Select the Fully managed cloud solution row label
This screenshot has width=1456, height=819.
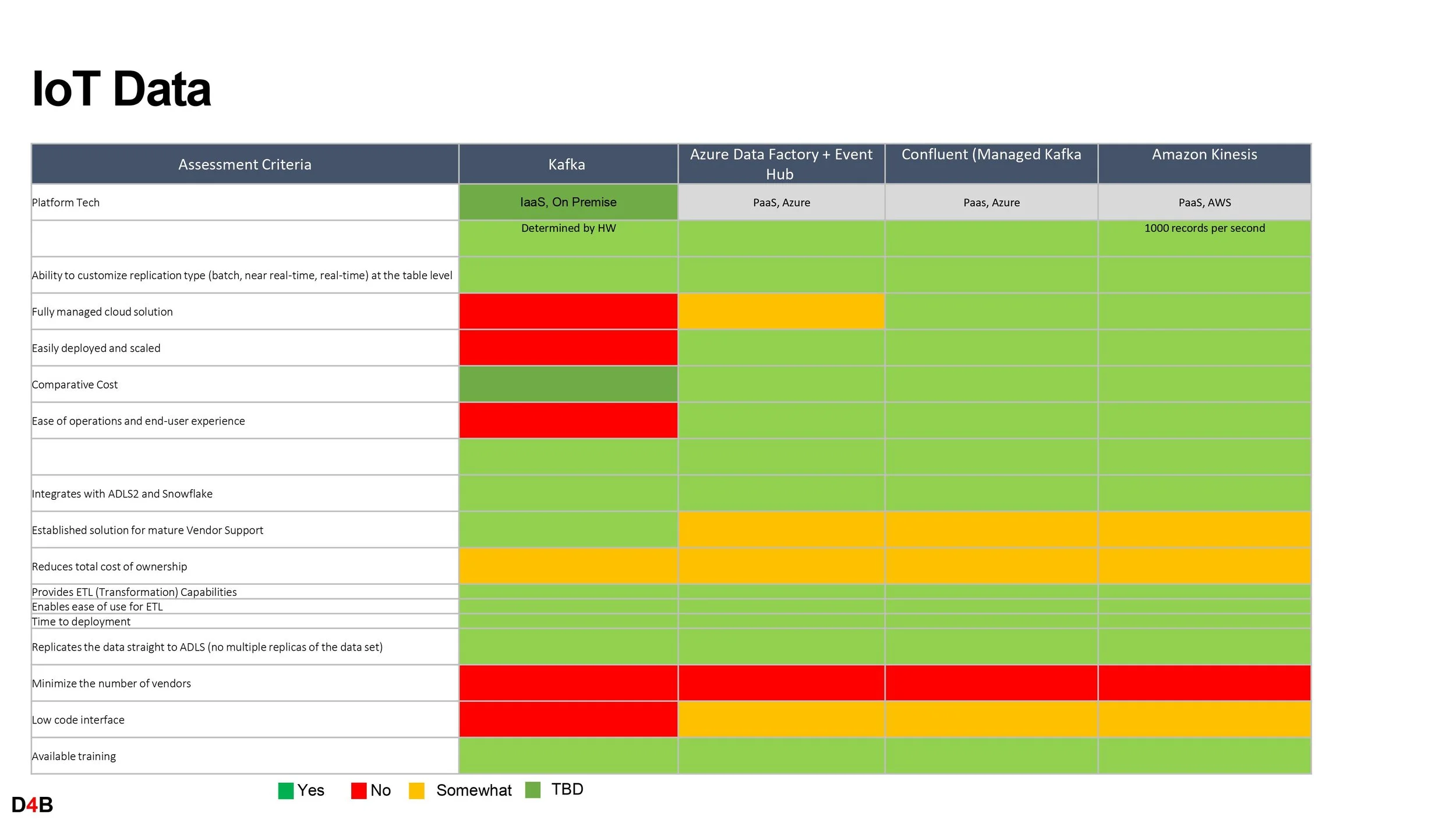pos(103,312)
